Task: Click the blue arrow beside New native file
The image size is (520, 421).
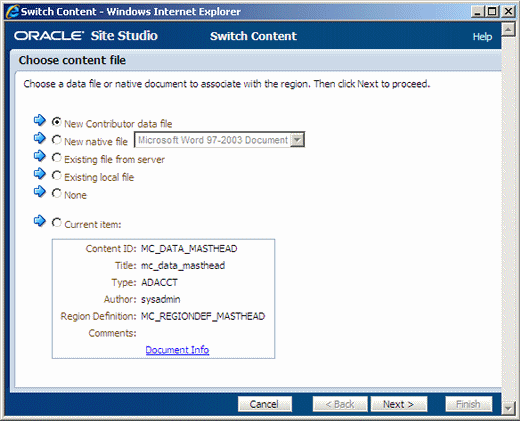Action: pos(40,138)
